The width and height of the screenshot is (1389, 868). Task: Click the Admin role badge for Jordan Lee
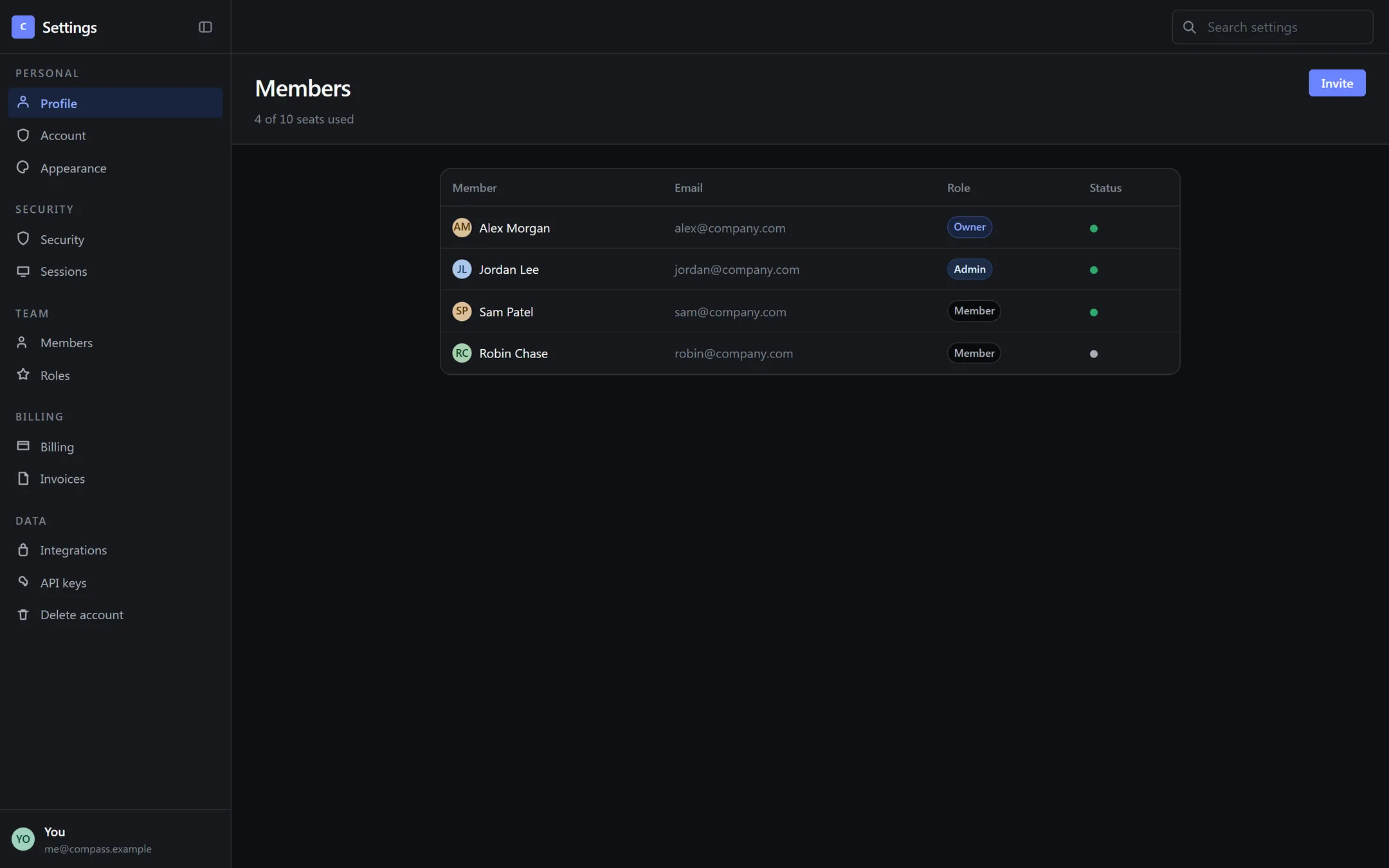[x=969, y=269]
